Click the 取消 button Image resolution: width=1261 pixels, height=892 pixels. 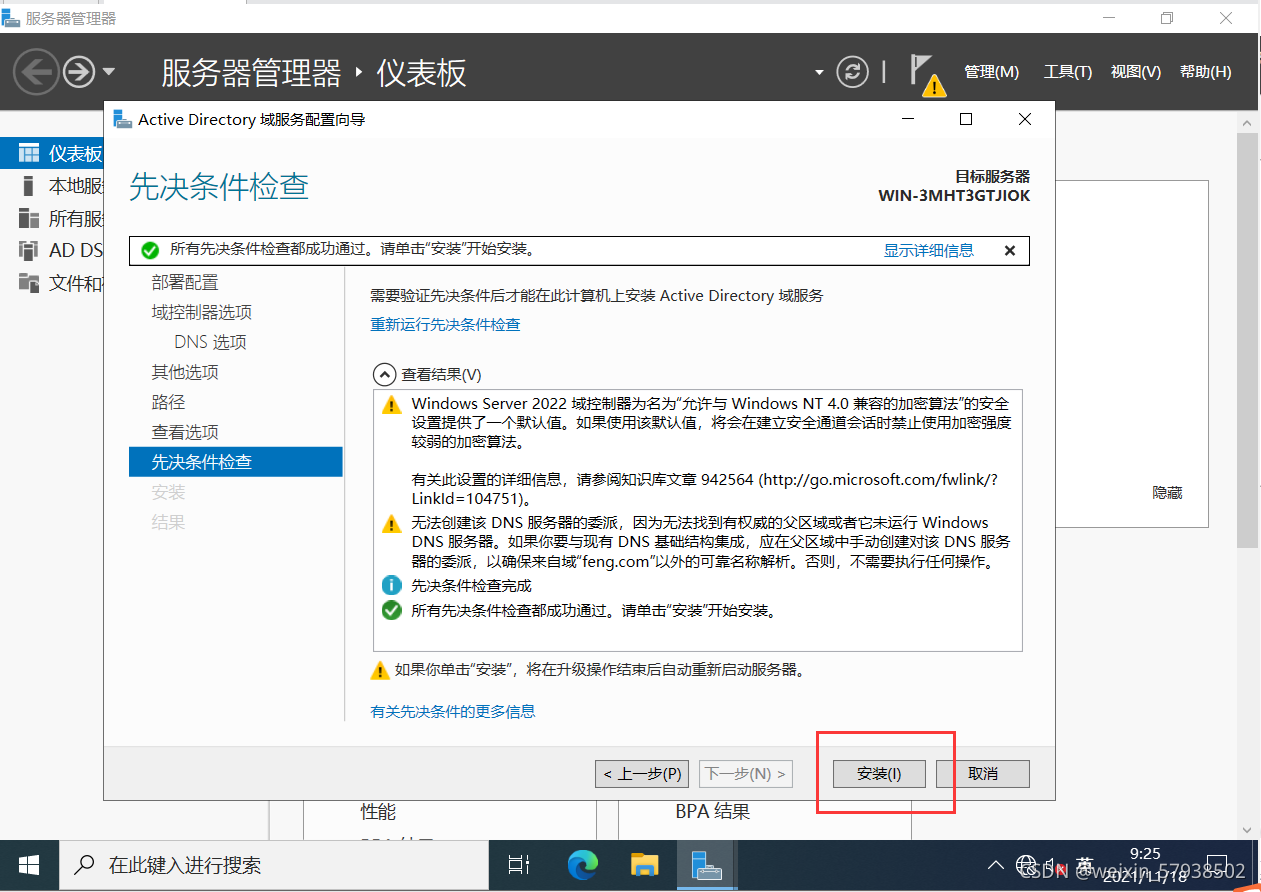click(x=983, y=774)
